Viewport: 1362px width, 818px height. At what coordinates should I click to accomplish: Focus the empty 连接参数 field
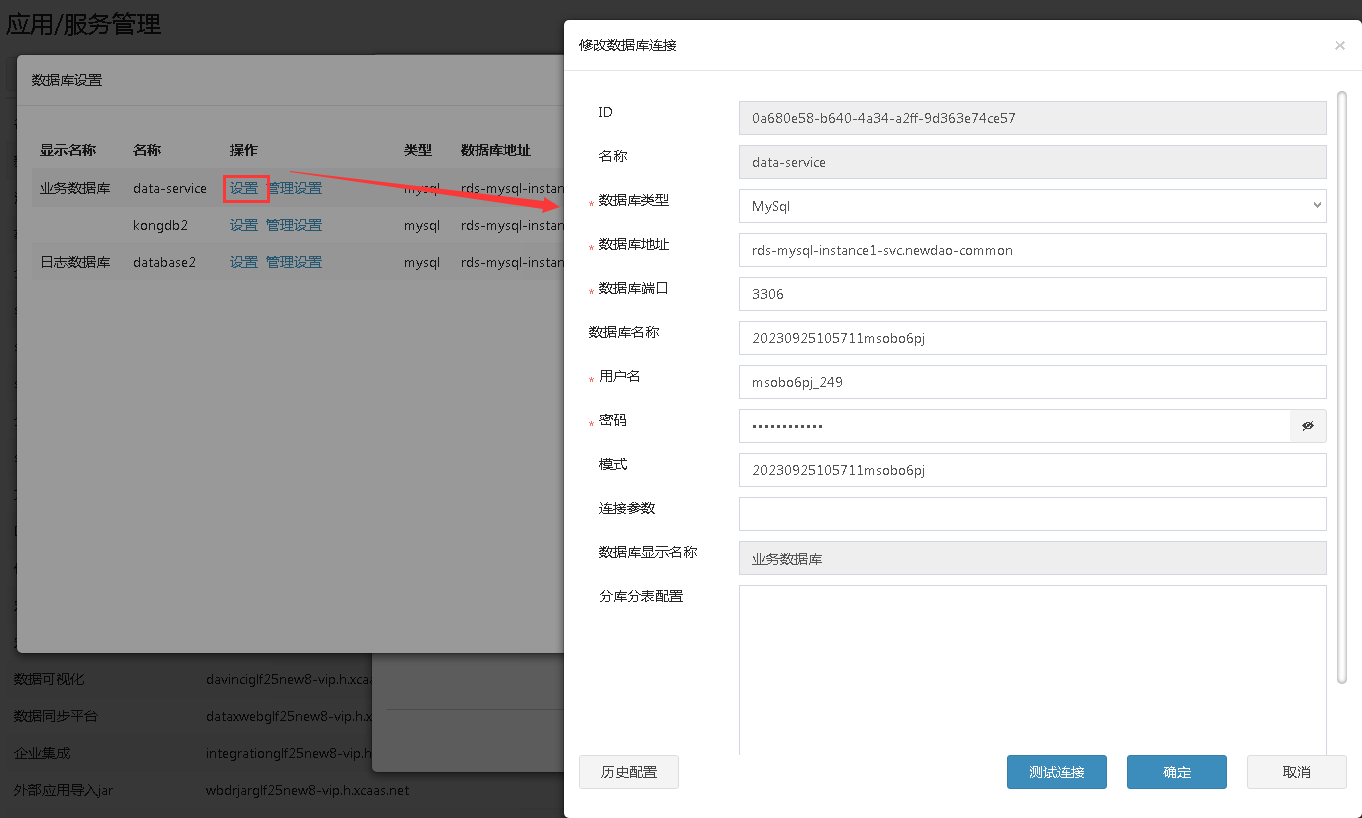pos(1032,514)
